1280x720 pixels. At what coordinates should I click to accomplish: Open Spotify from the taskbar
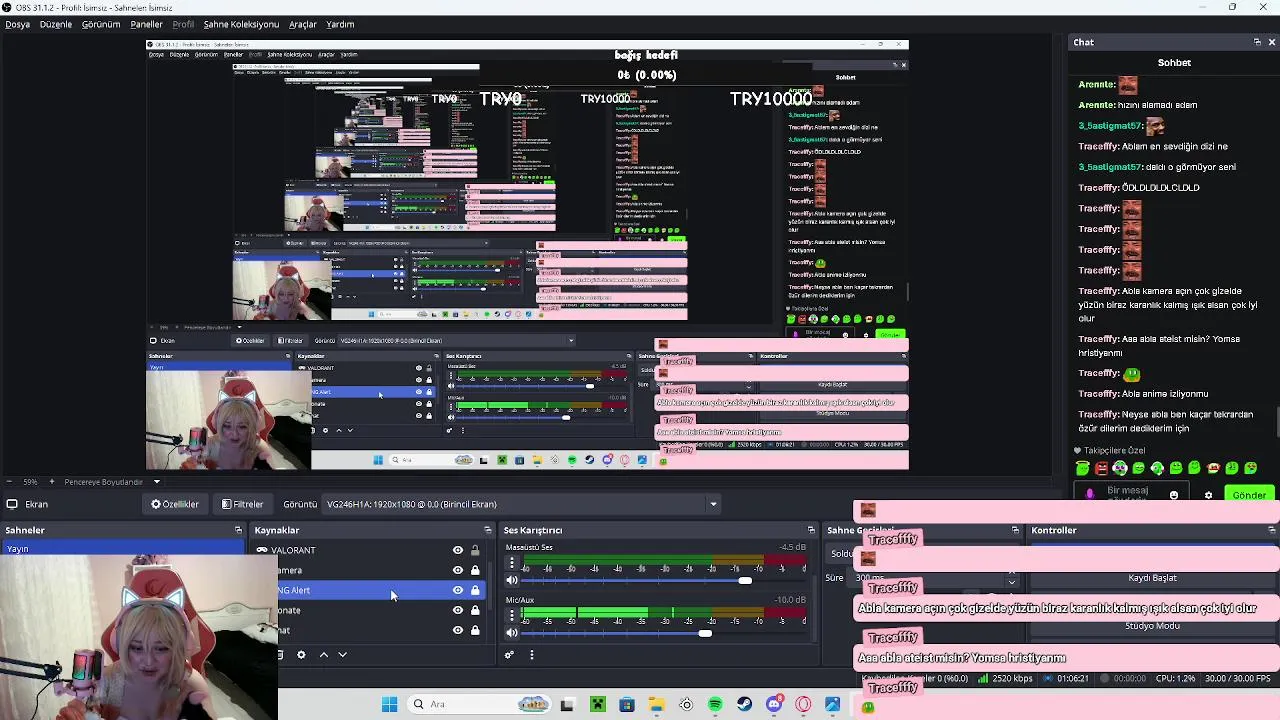(x=715, y=705)
